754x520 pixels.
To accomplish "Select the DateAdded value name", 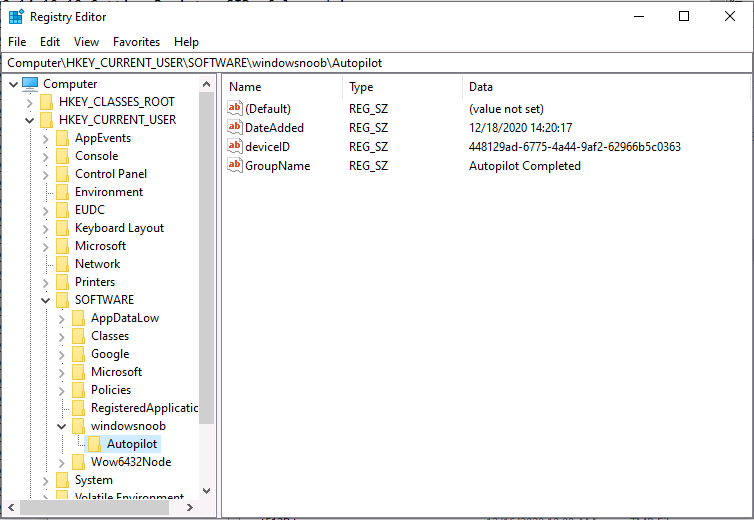I will click(x=275, y=128).
